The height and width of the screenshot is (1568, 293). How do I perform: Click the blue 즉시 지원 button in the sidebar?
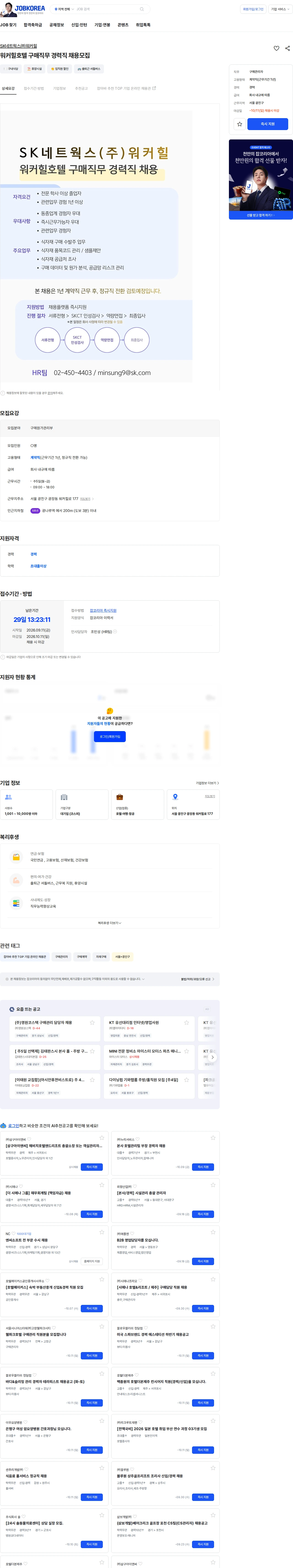(x=268, y=124)
